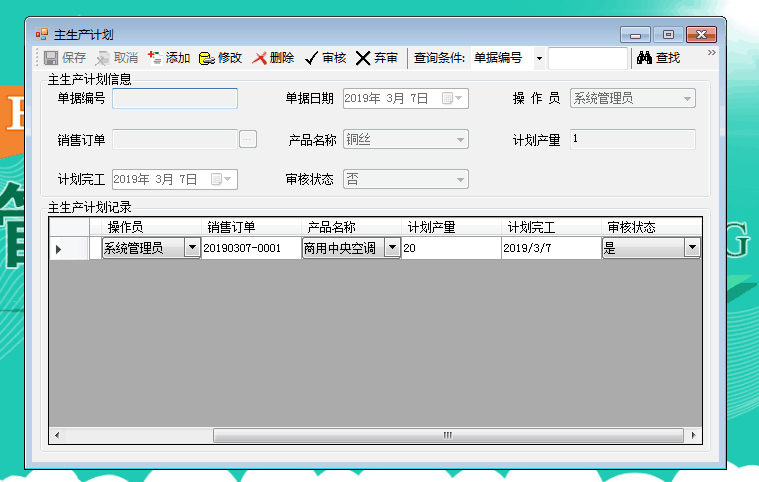Expand the toolbar overflow chevron
The image size is (759, 482).
[712, 52]
